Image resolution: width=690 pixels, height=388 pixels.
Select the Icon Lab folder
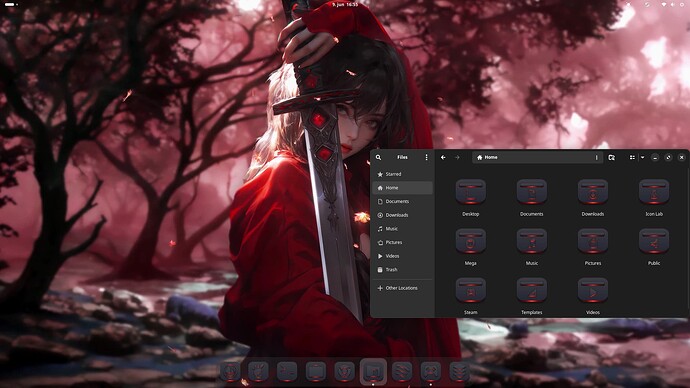pyautogui.click(x=654, y=192)
